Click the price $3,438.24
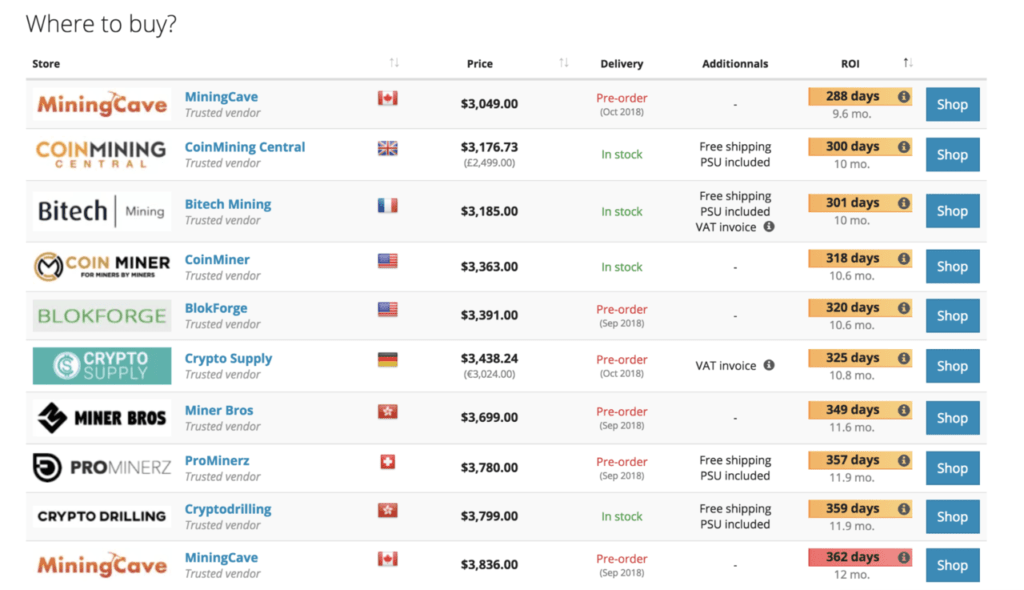This screenshot has height=590, width=1024. 489,358
